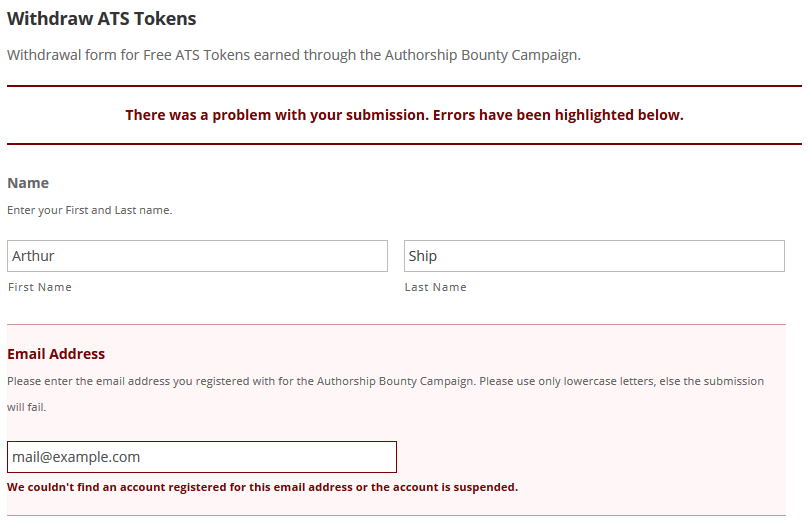
Task: Click the Last Name field containing Ship
Action: tap(594, 256)
